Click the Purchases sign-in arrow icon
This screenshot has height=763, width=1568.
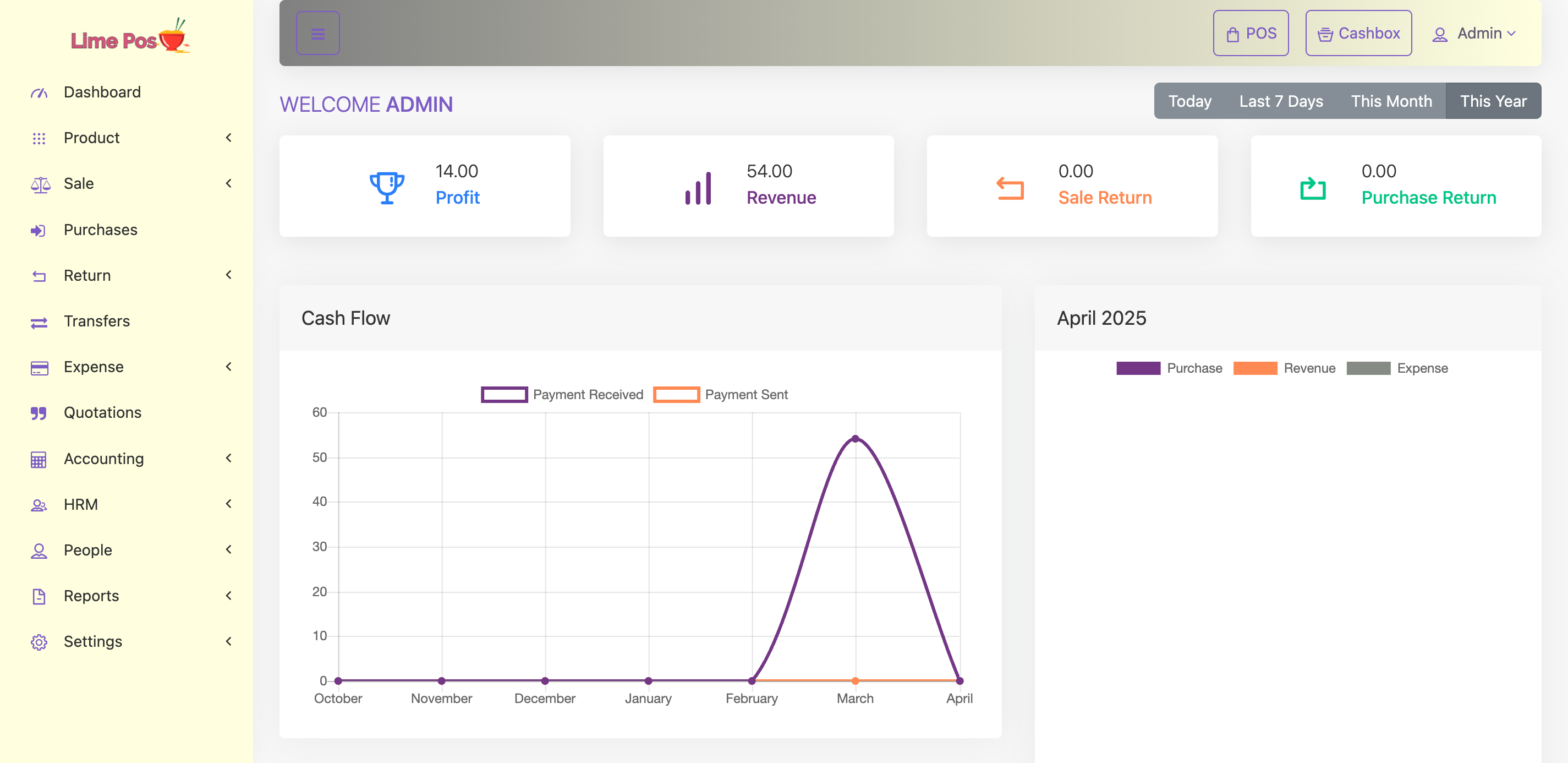(x=39, y=230)
